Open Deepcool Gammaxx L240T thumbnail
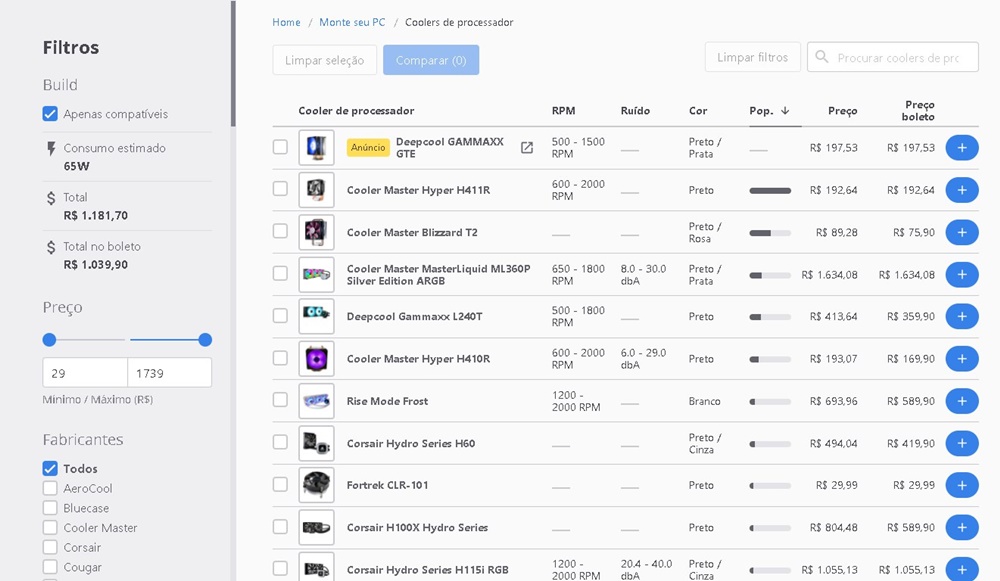 [x=316, y=316]
